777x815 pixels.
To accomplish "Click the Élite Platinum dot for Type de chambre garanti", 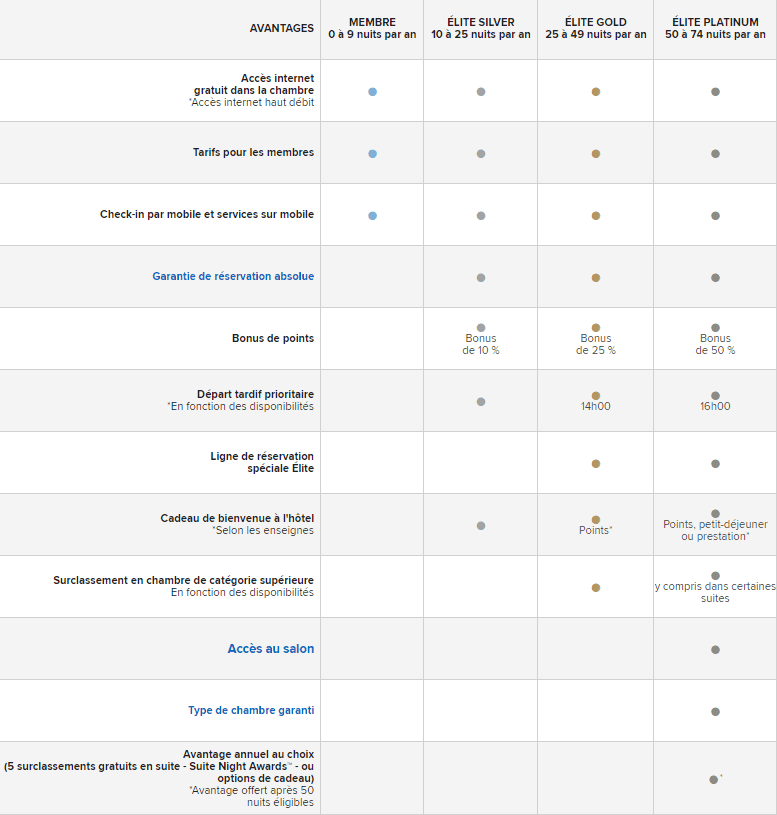I will coord(715,712).
